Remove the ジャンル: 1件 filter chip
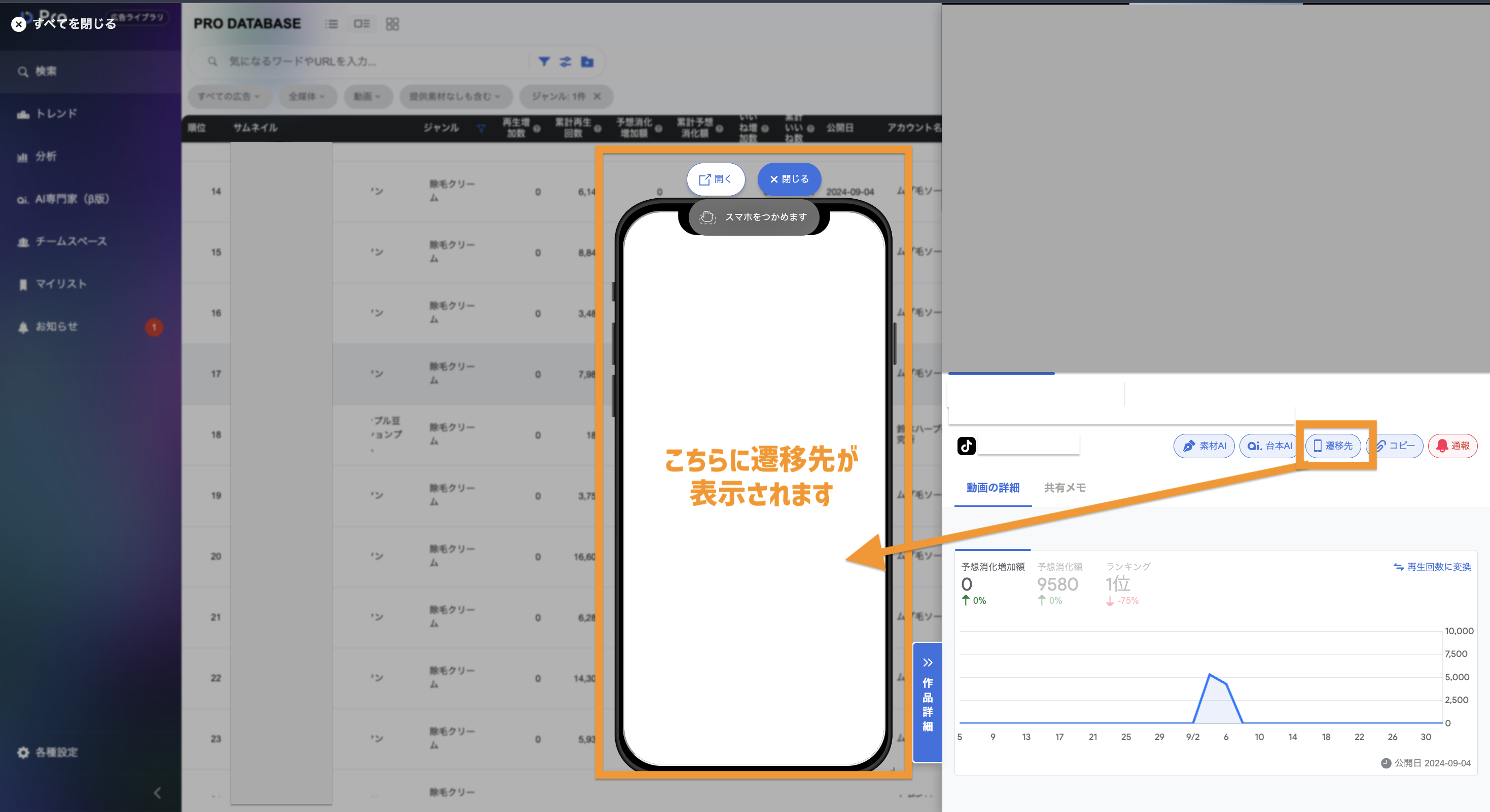The width and height of the screenshot is (1490, 812). point(597,96)
